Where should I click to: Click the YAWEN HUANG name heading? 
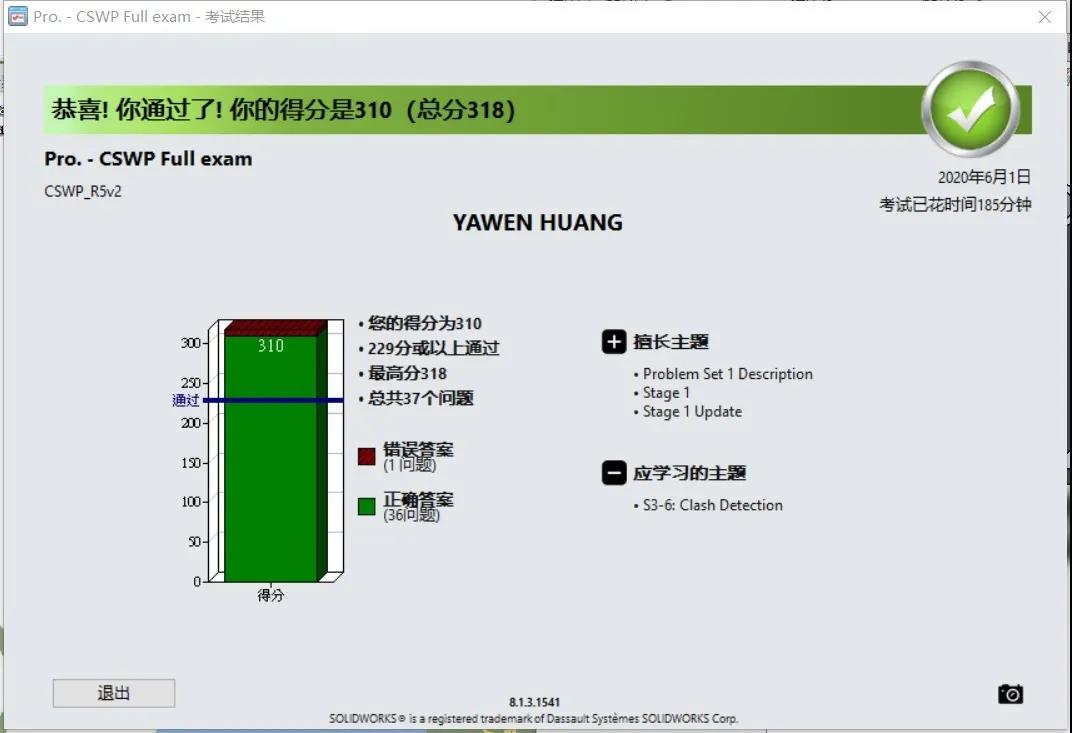[537, 222]
